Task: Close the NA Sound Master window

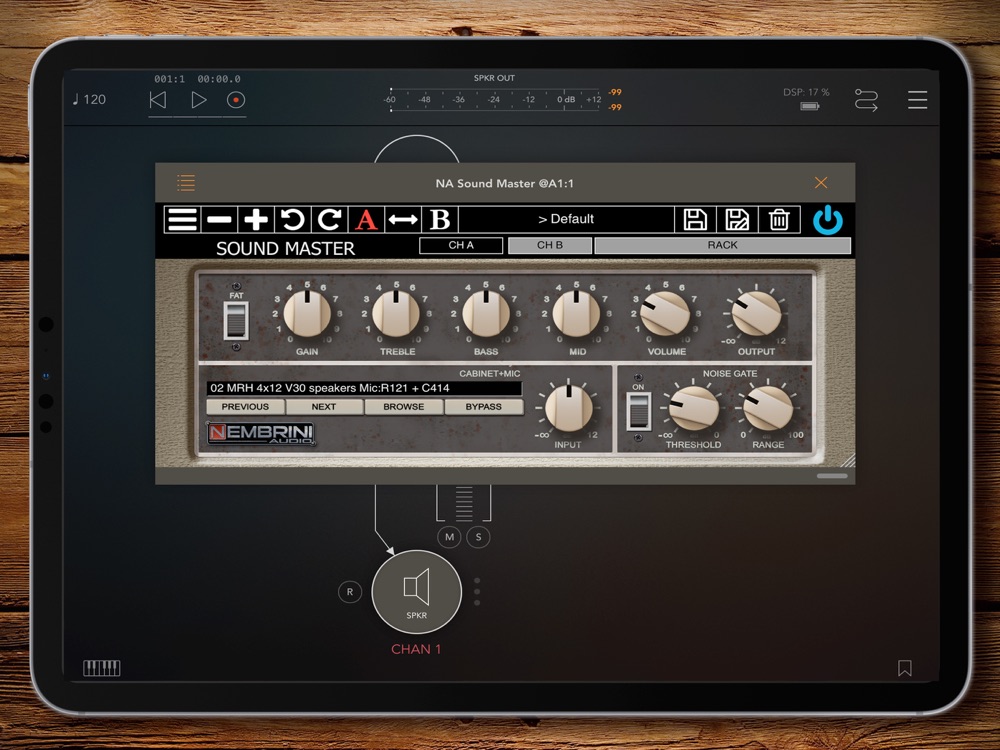Action: click(821, 183)
